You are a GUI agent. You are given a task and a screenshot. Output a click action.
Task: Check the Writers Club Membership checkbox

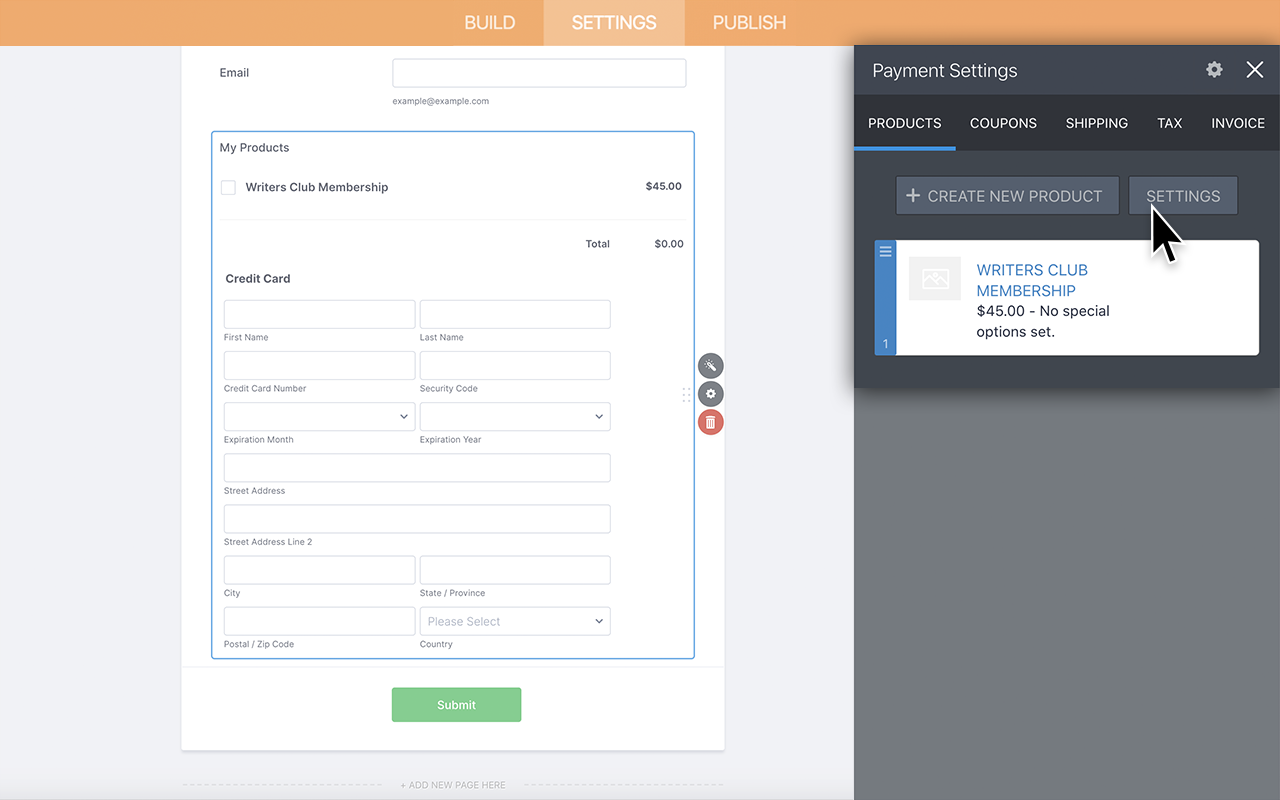coord(228,187)
